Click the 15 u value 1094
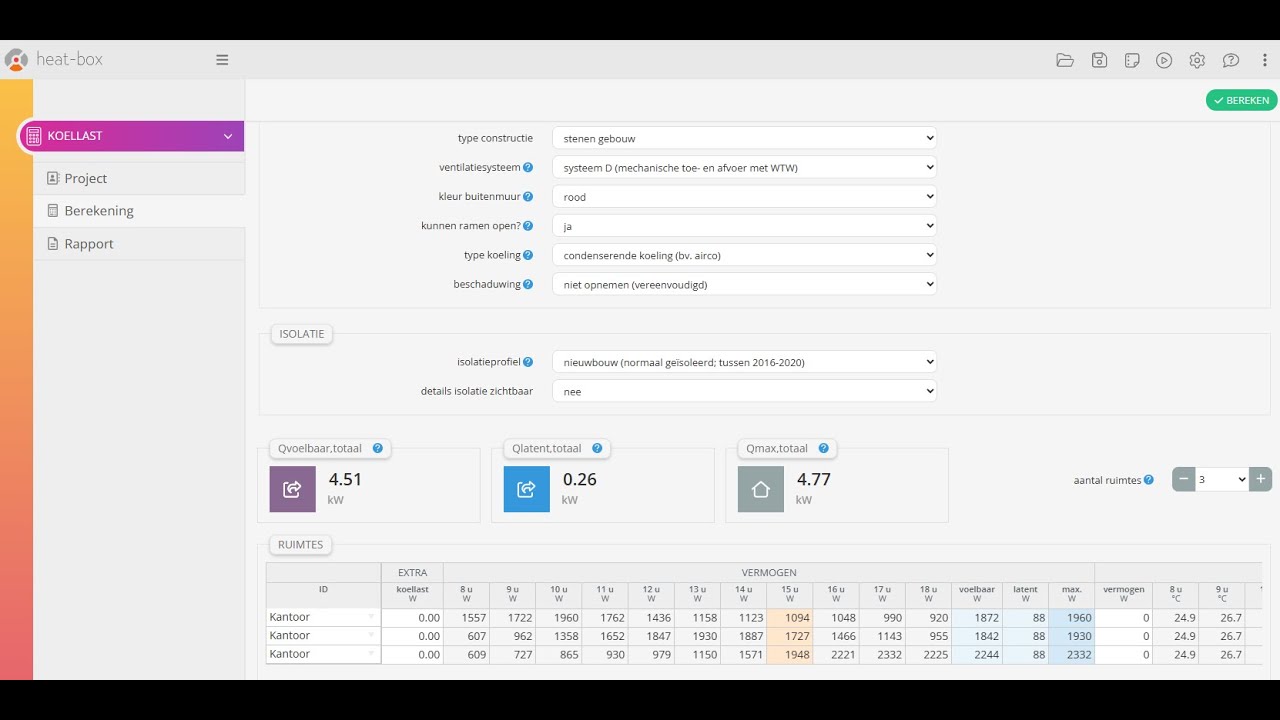This screenshot has height=720, width=1280. pyautogui.click(x=790, y=618)
